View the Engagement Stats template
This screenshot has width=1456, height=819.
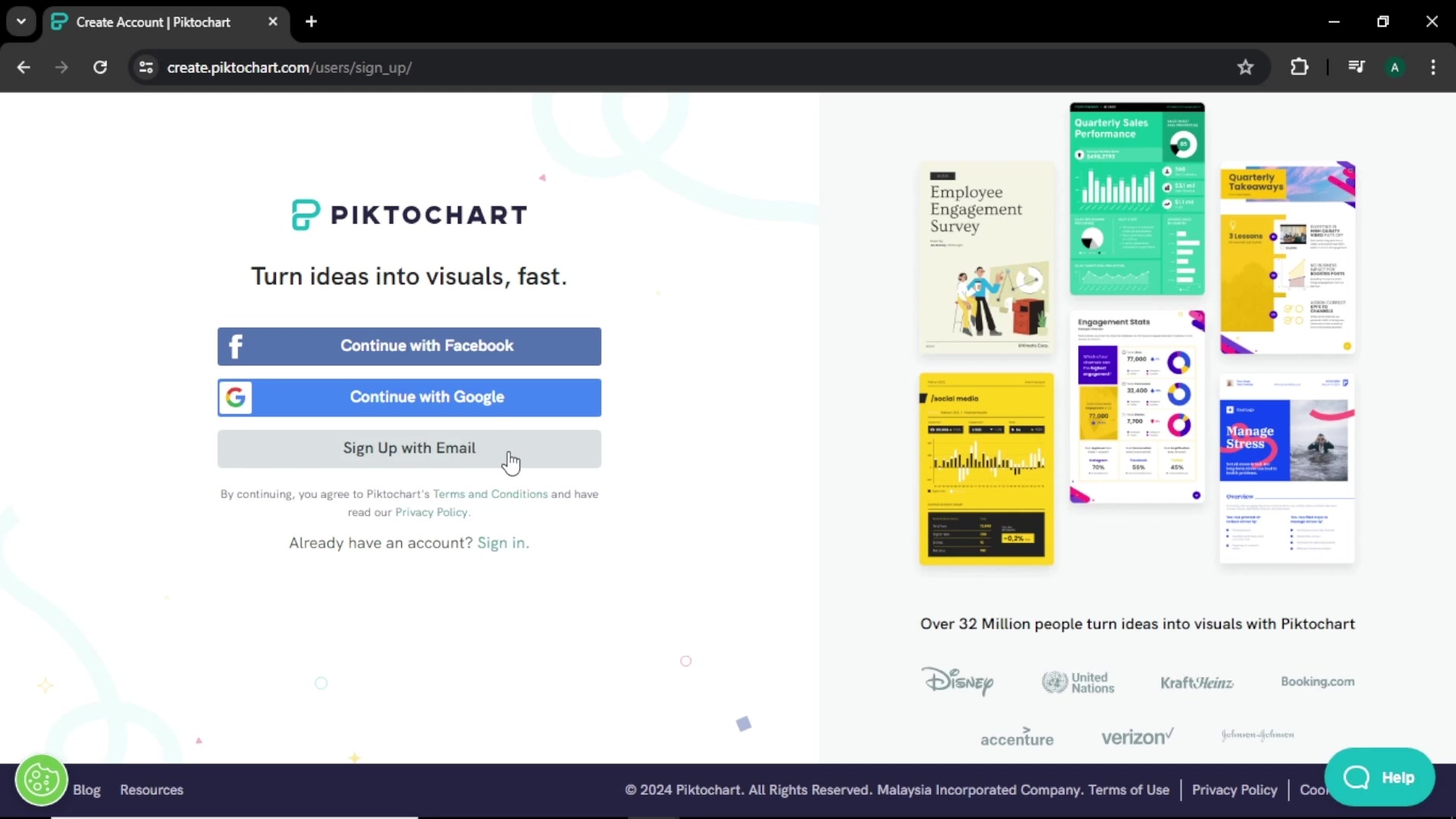[x=1137, y=407]
